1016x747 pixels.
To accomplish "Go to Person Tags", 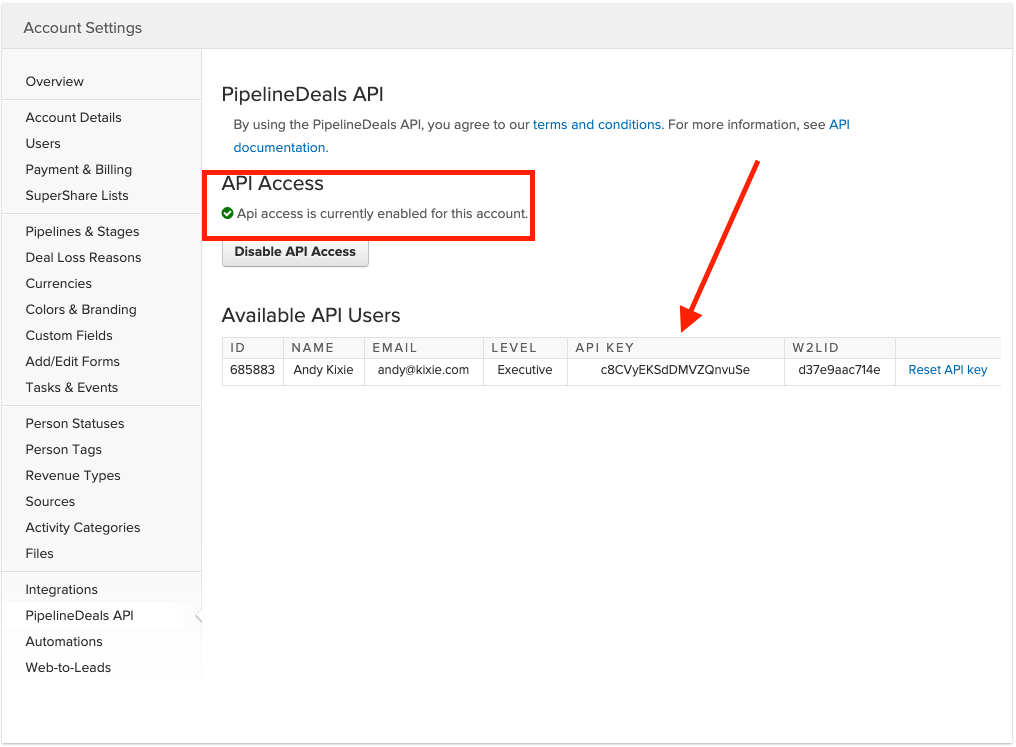I will [x=64, y=449].
